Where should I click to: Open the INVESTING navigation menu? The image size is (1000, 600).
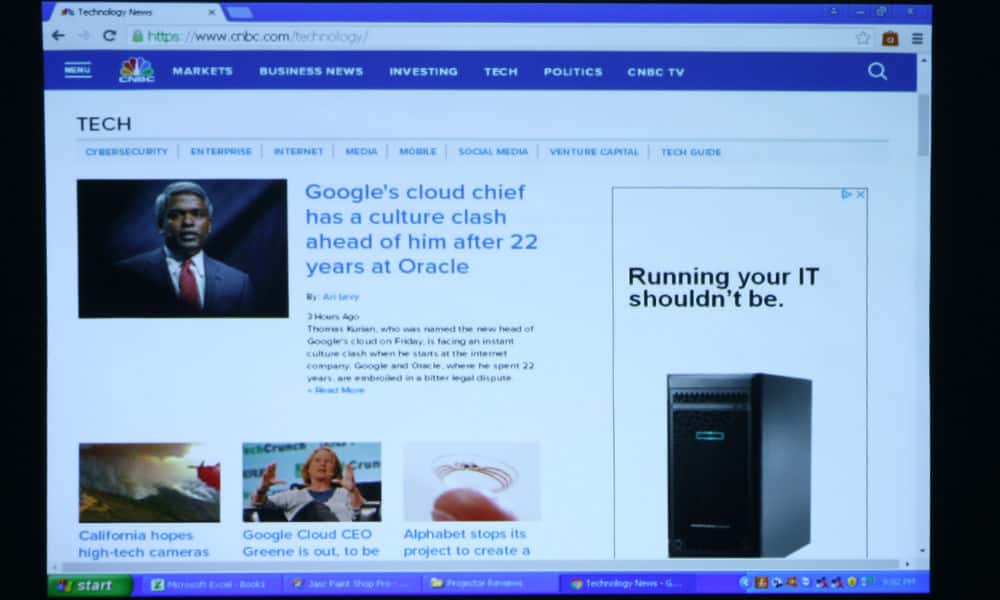pyautogui.click(x=423, y=71)
